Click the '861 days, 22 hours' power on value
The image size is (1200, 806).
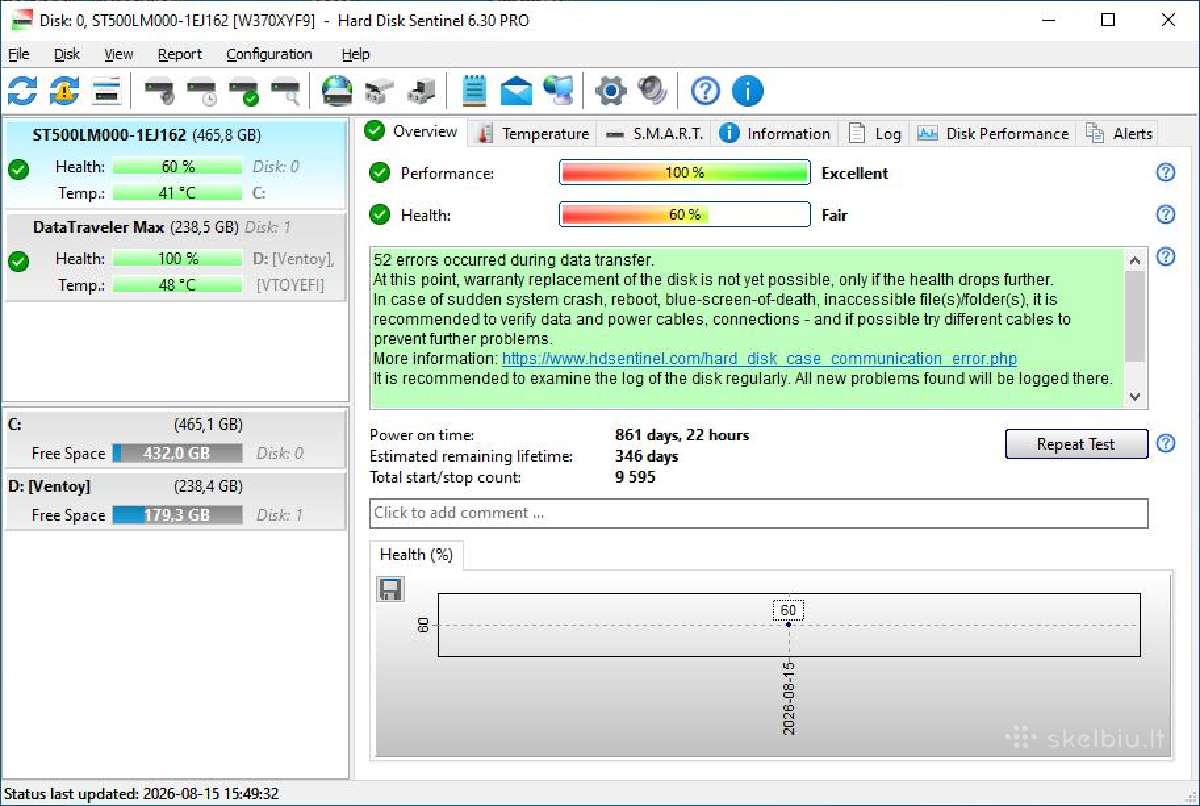tap(682, 435)
